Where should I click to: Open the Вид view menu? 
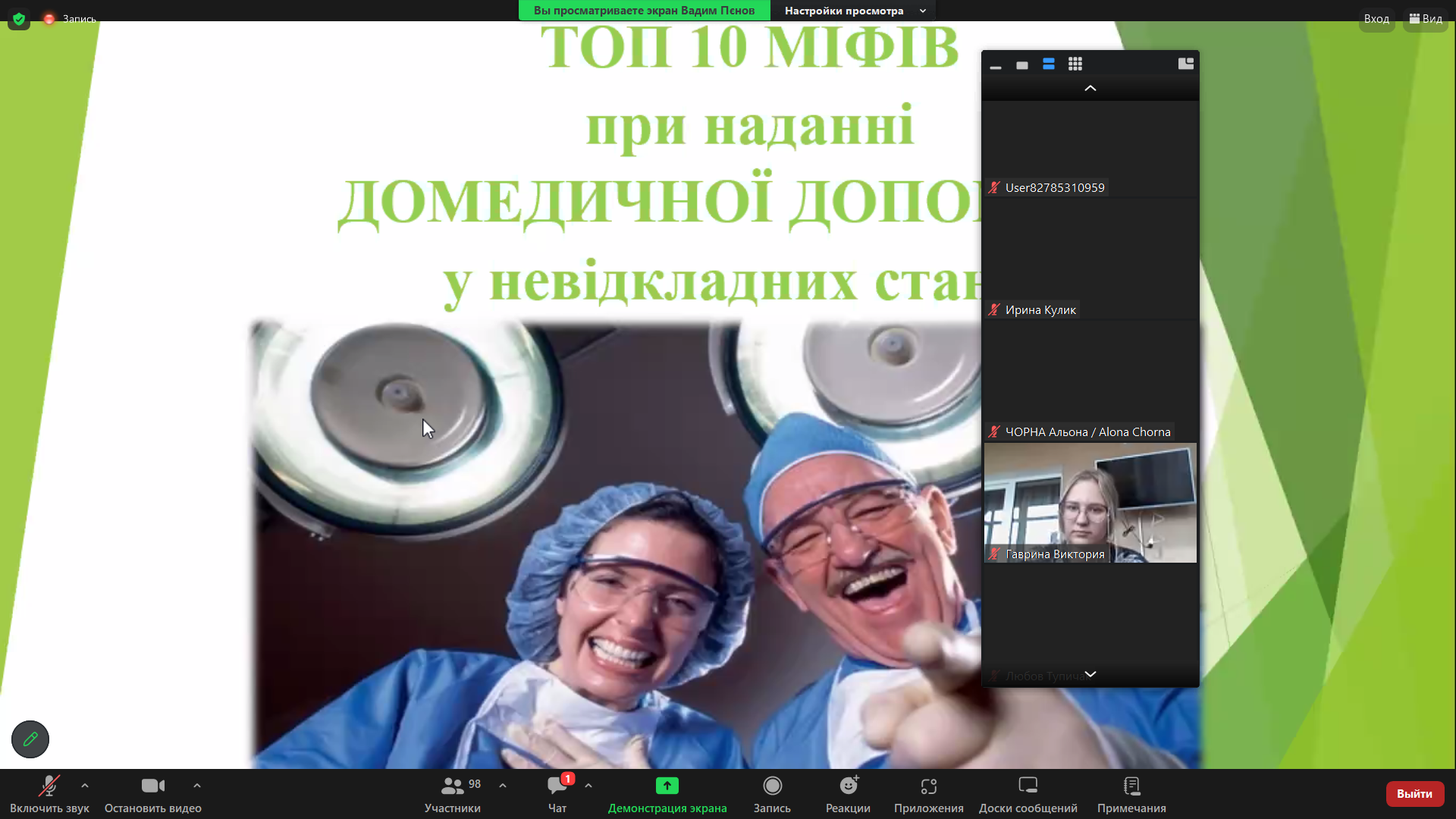tap(1426, 19)
